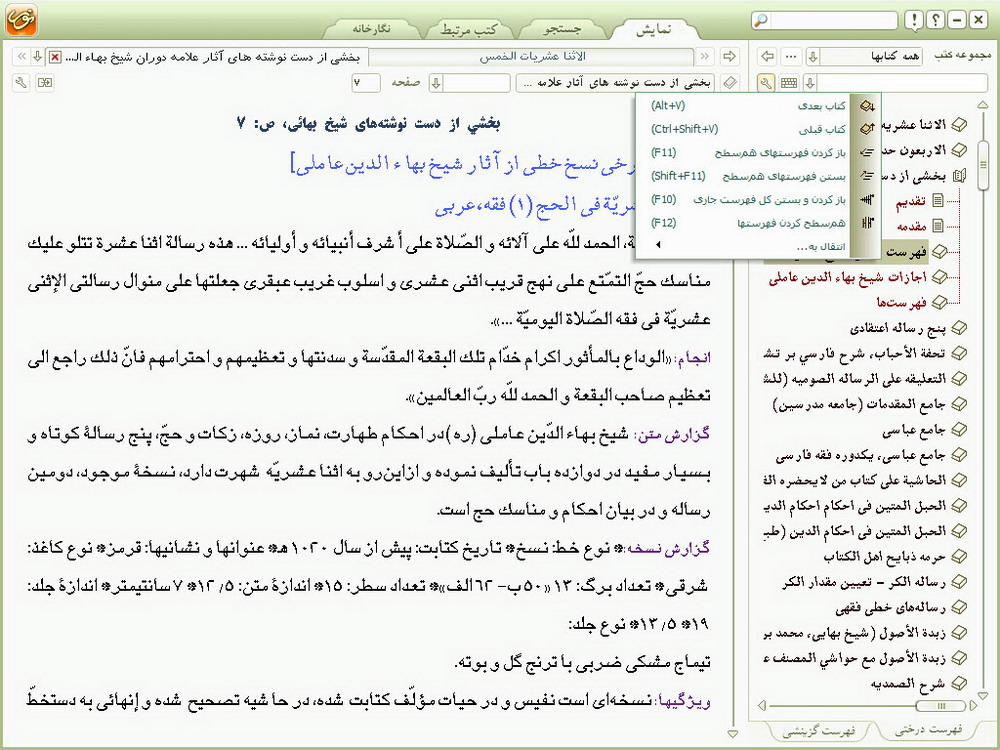Click the wrench settings icon at far left
The width and height of the screenshot is (1000, 750).
click(21, 82)
